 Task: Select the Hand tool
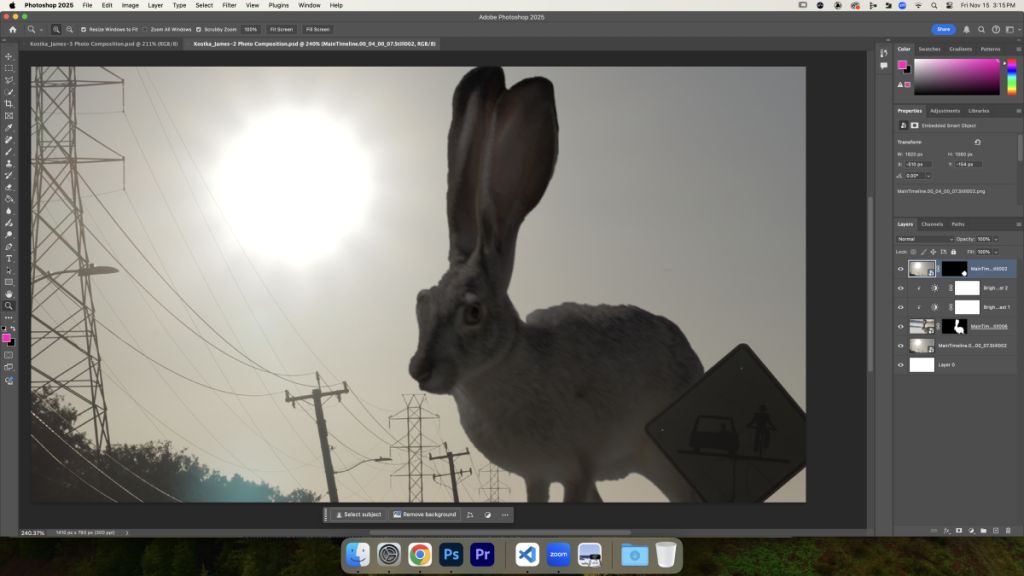[9, 294]
